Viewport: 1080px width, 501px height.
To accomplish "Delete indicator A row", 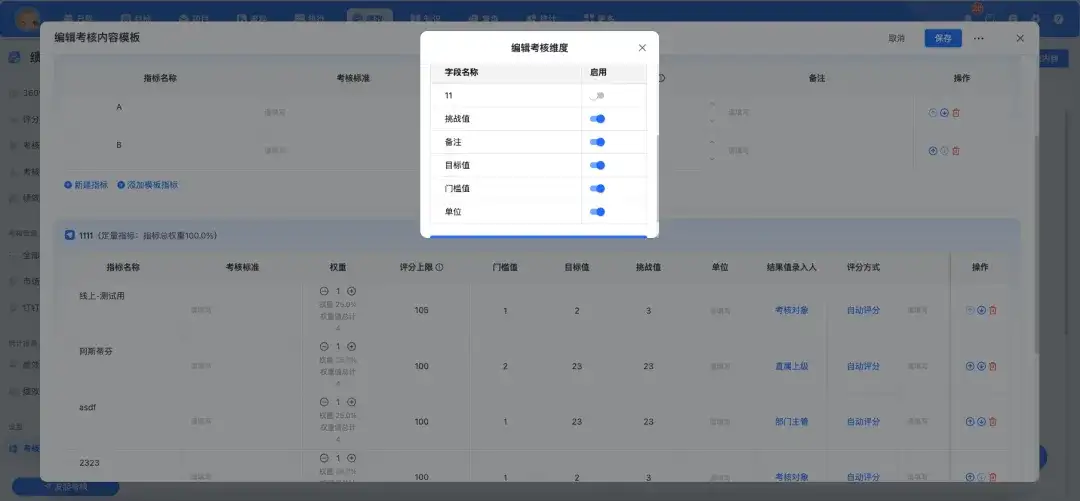I will [x=956, y=113].
